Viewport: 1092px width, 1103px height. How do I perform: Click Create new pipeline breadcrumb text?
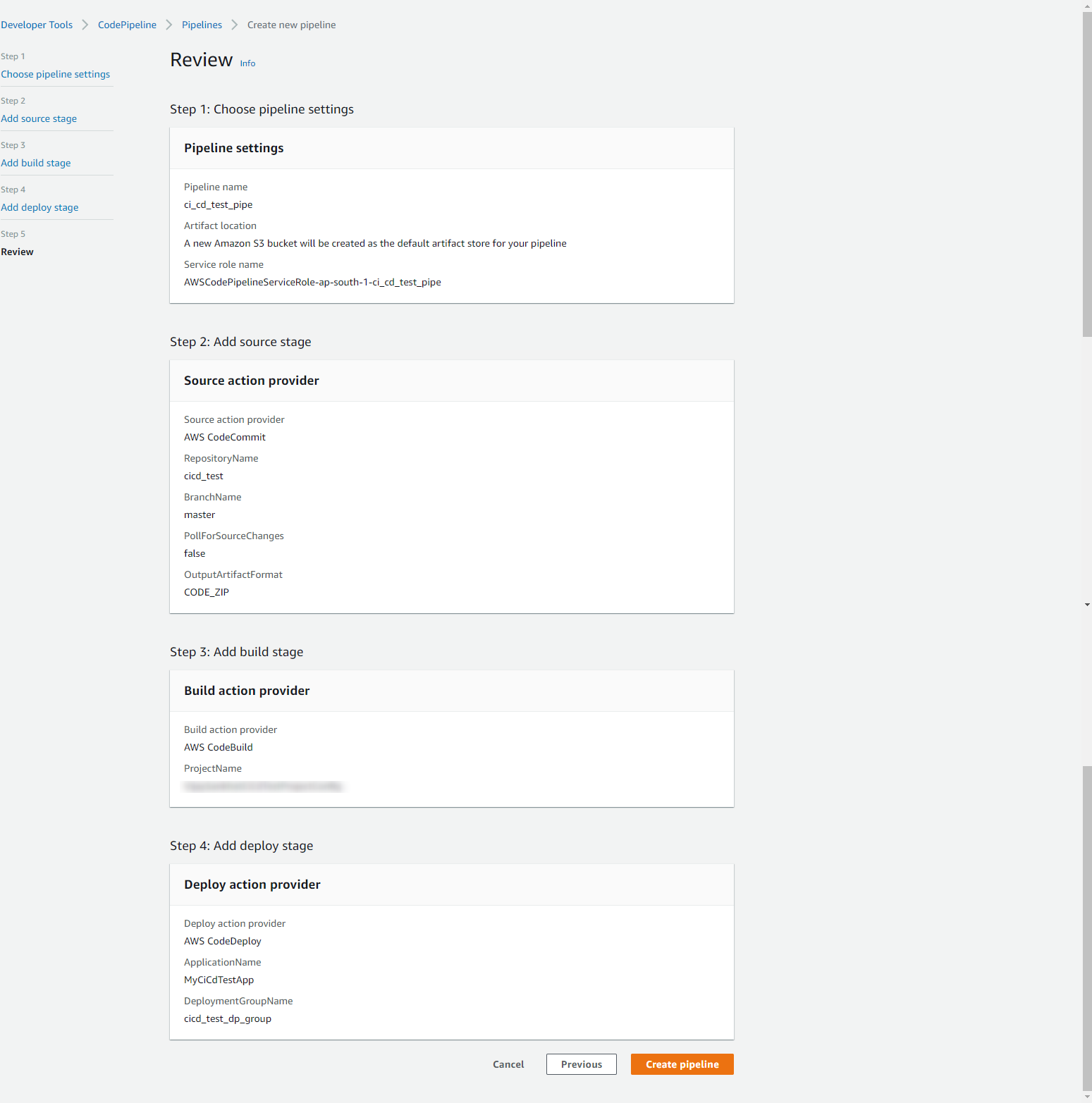291,25
